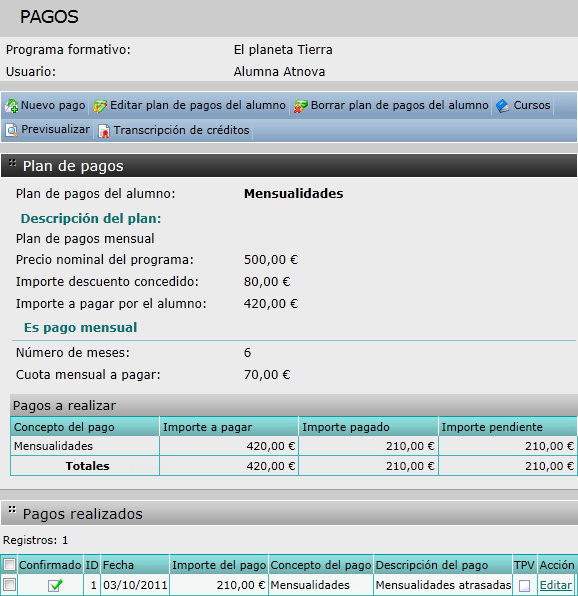Viewport: 578px width, 596px height.
Task: Click the Nuevo pago icon
Action: tap(11, 106)
